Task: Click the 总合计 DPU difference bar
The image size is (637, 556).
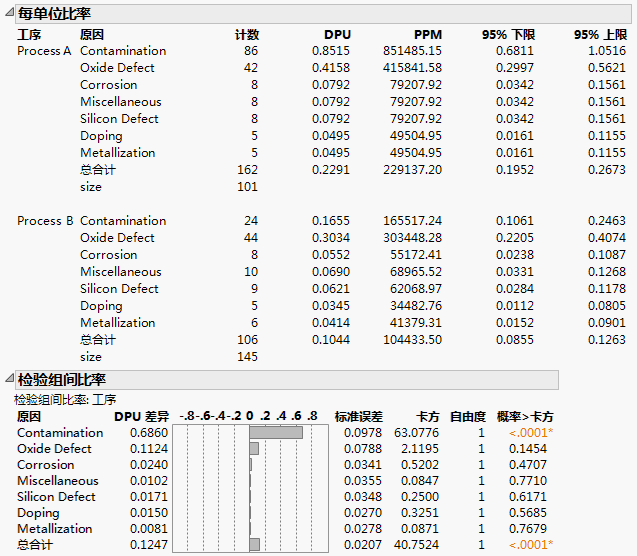Action: tap(254, 544)
